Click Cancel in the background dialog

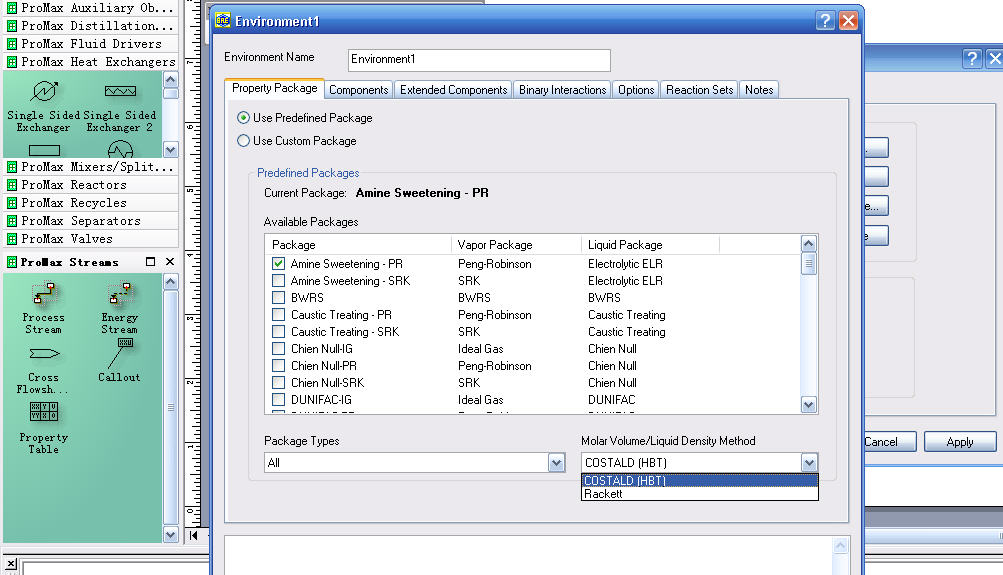(890, 442)
